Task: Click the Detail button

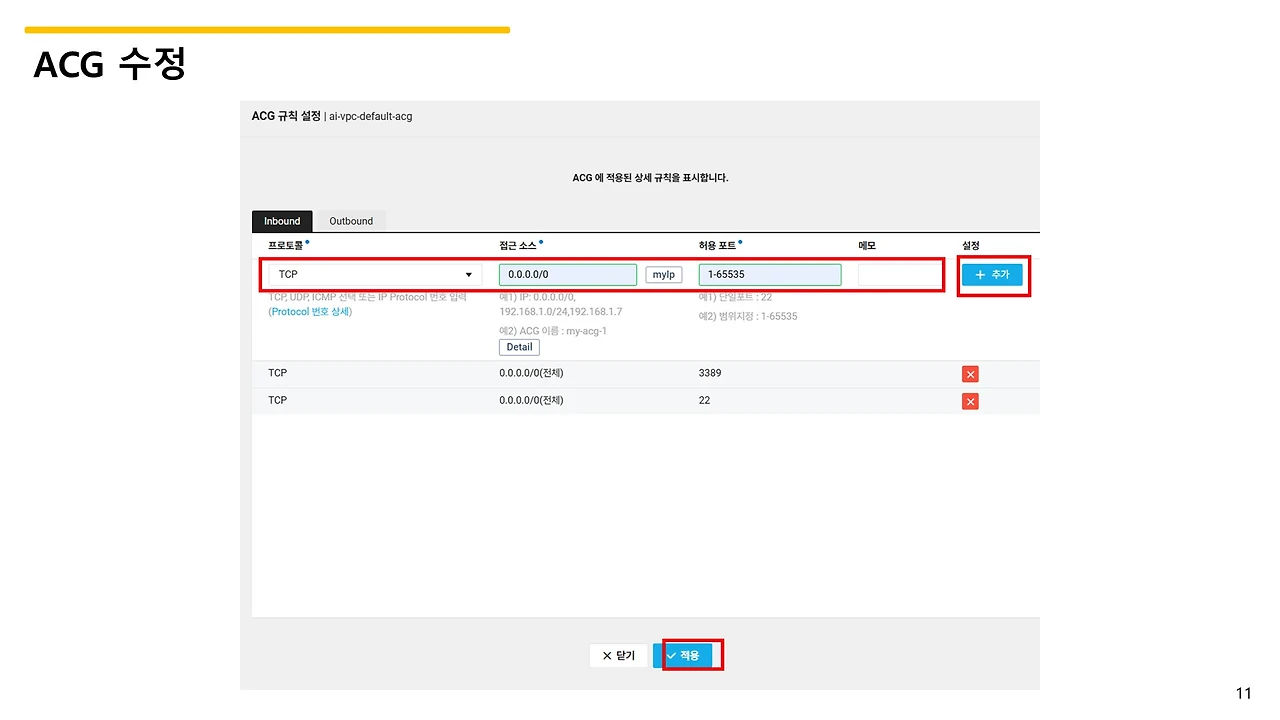Action: 519,347
